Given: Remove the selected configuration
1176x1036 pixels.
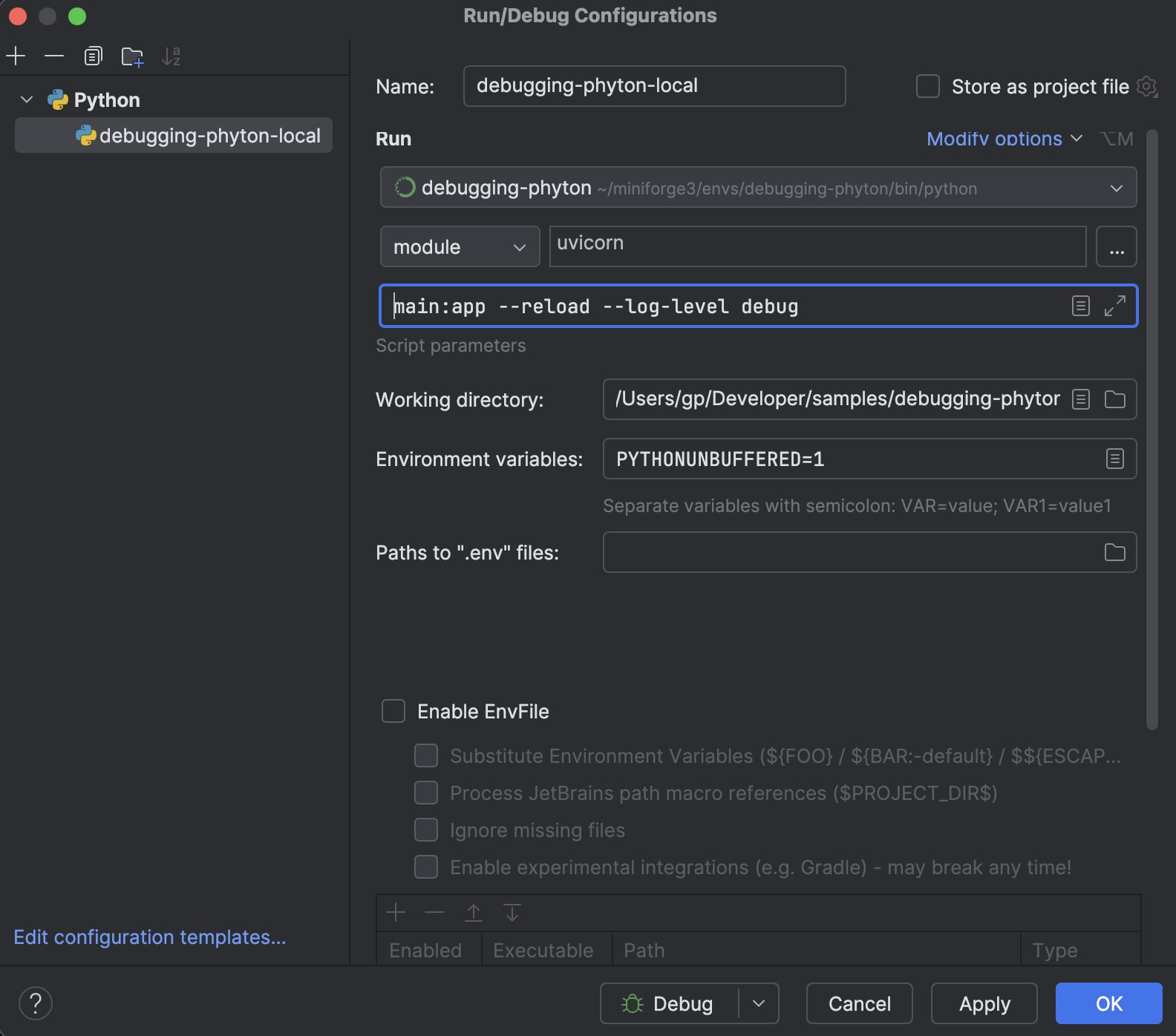Looking at the screenshot, I should [x=54, y=56].
